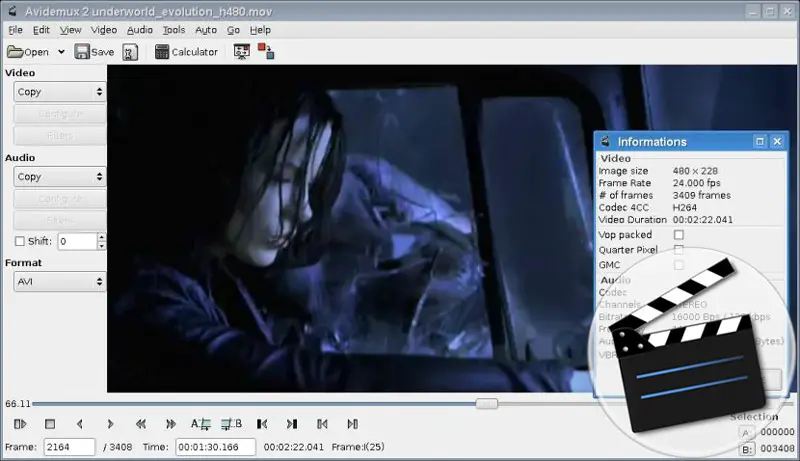This screenshot has height=461, width=800.
Task: Toggle GMC checkbox in Informations
Action: (x=679, y=265)
